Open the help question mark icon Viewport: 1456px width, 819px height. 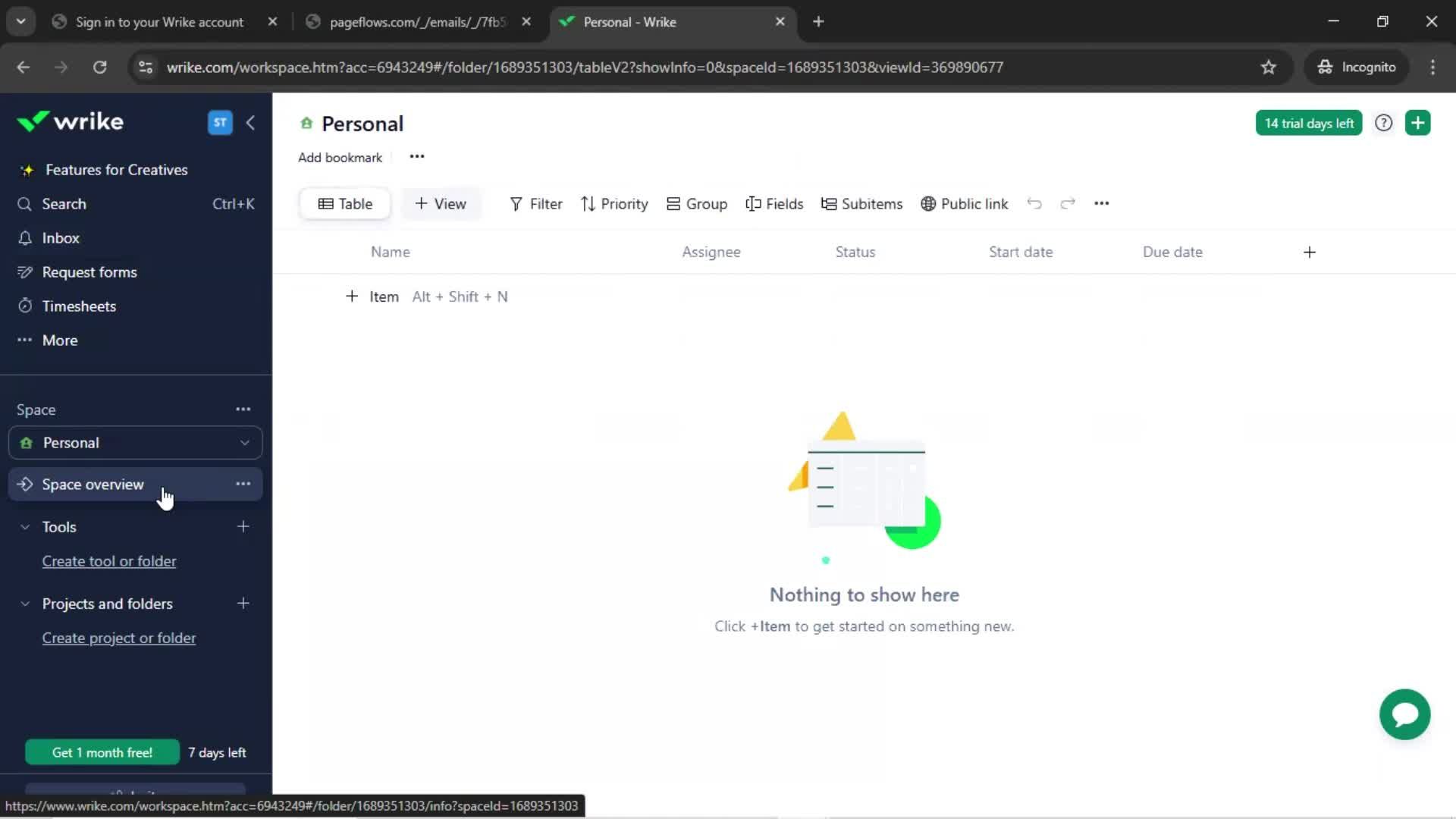coord(1384,123)
